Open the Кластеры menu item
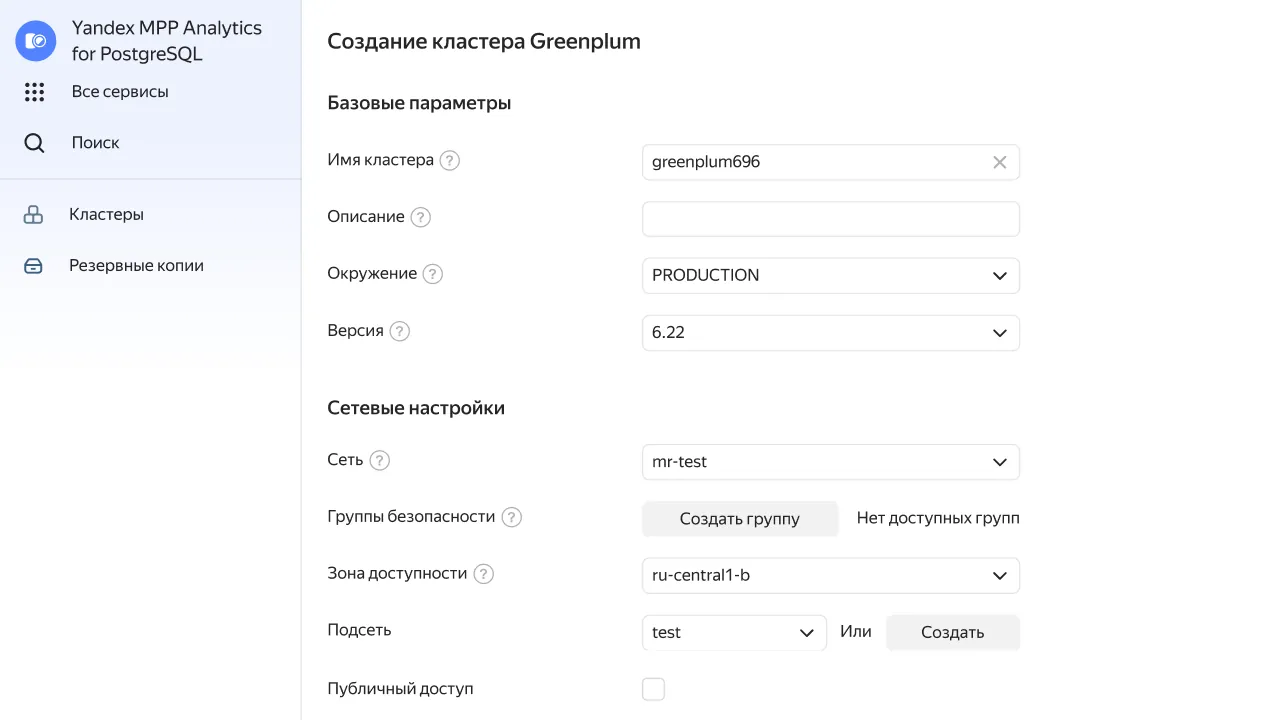 (106, 215)
